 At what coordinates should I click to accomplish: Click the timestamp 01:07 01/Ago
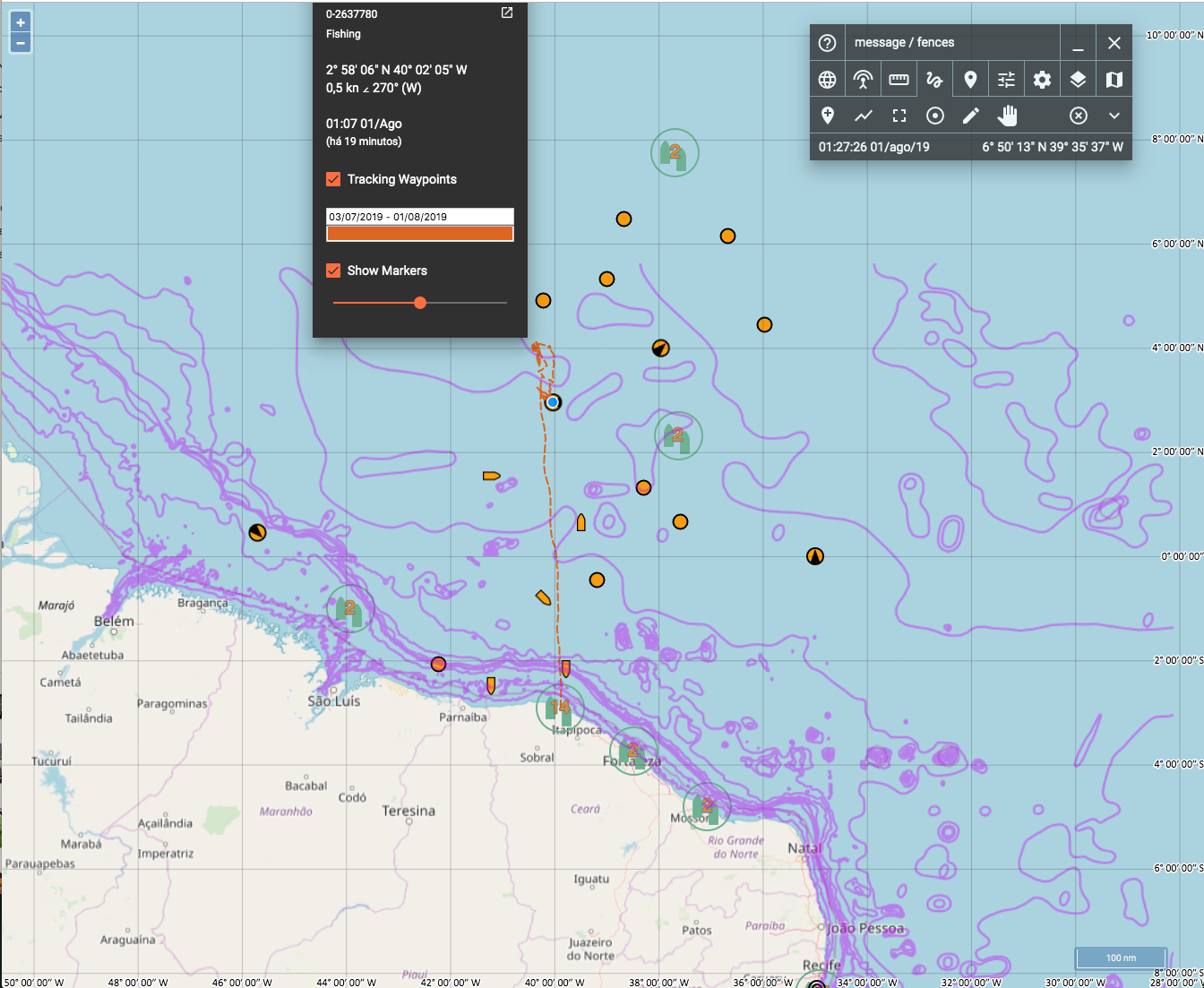coord(364,124)
